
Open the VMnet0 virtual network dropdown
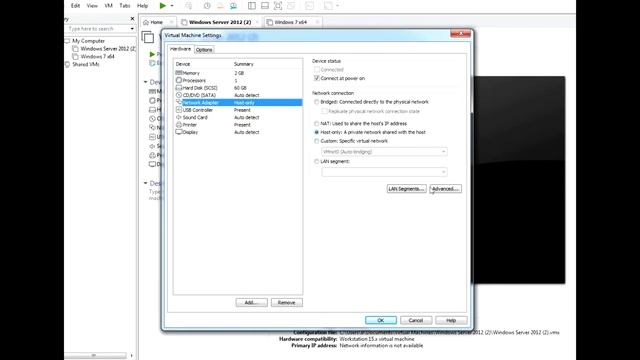(x=384, y=151)
